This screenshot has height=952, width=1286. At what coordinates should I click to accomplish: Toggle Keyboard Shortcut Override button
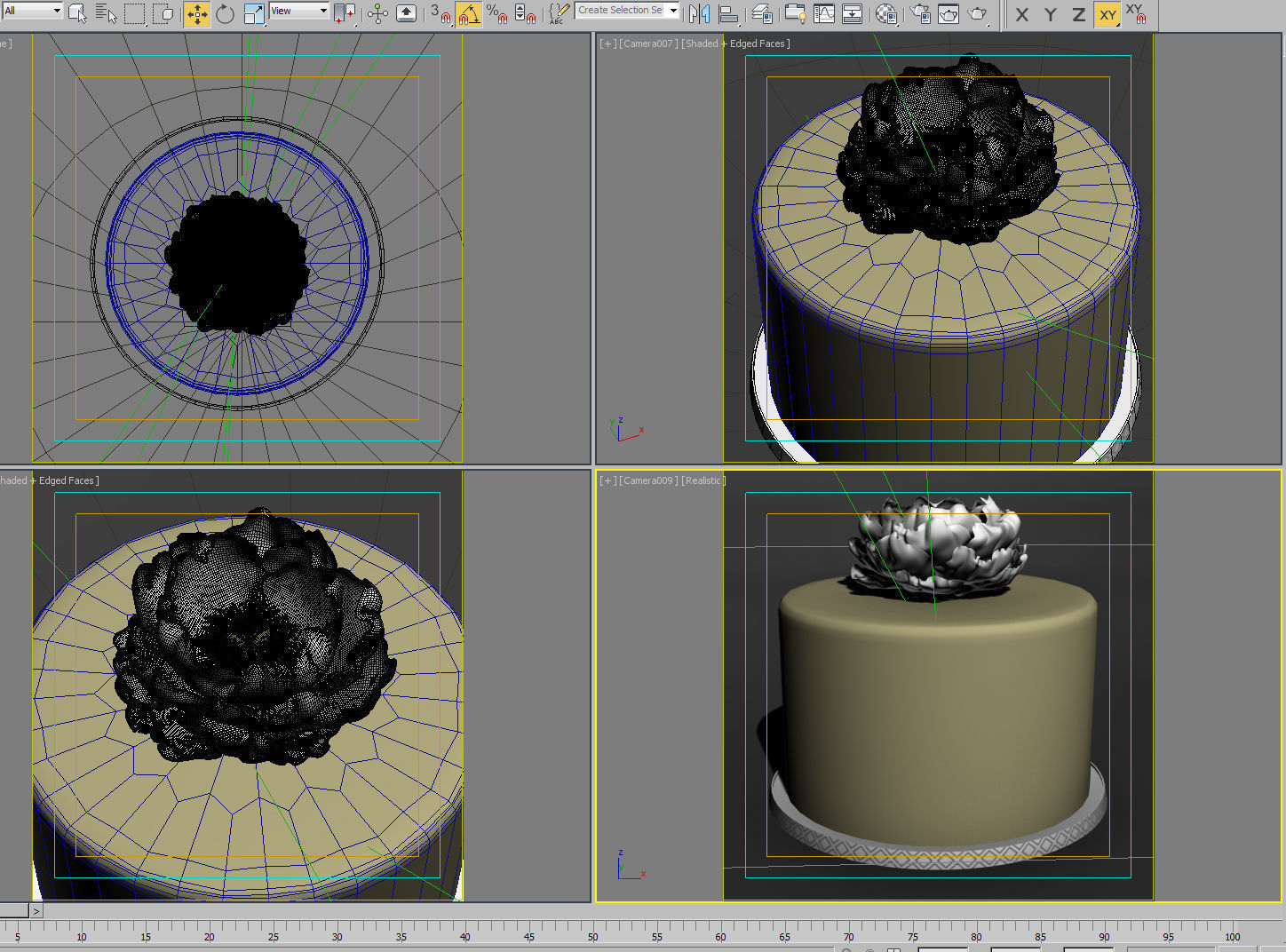[x=406, y=13]
